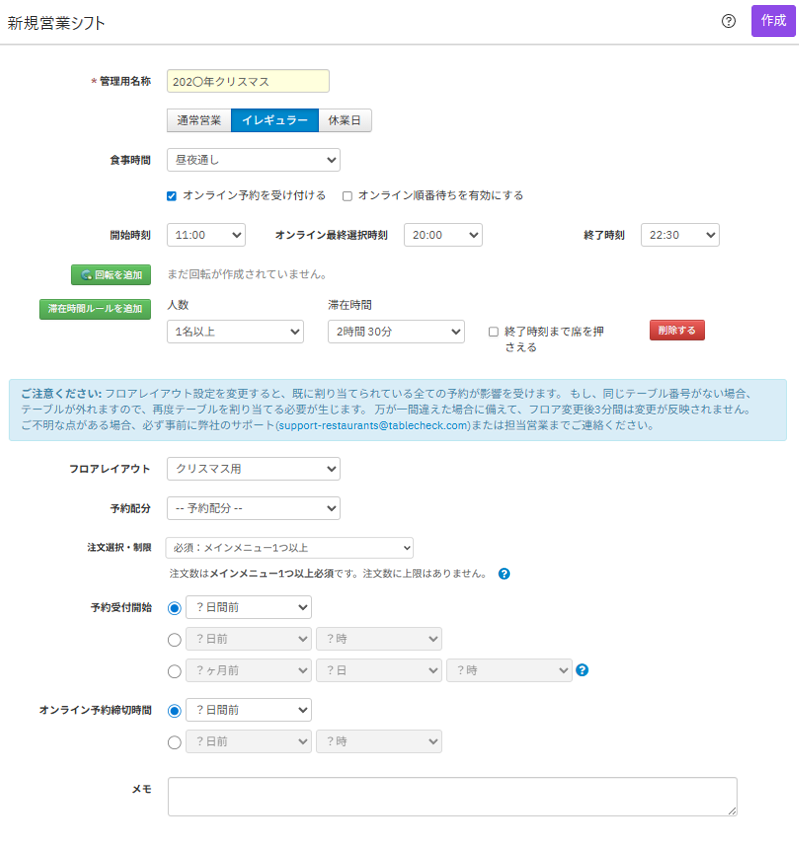Click the 管理用名称 text field

[248, 81]
